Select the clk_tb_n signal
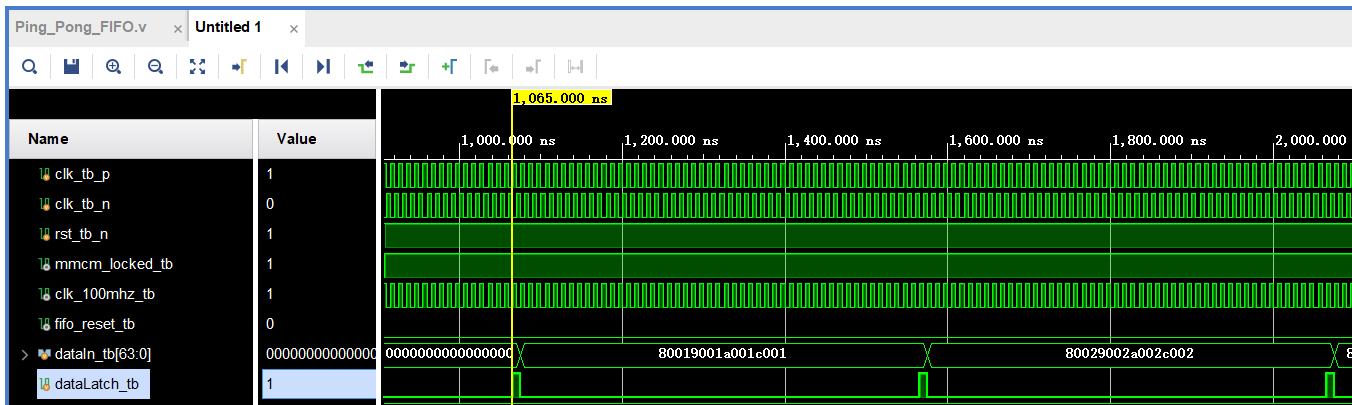 [82, 204]
